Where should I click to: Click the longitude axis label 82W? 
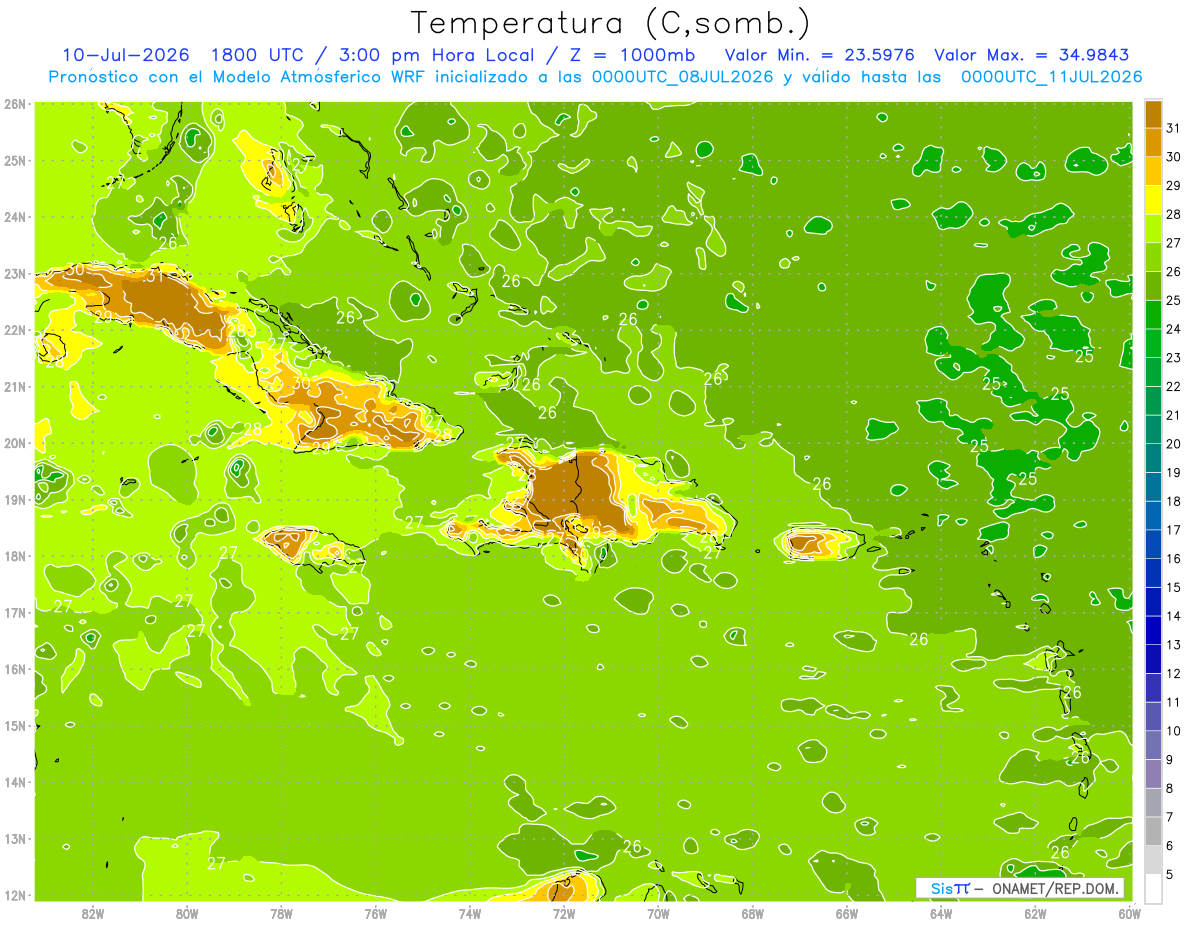tap(93, 913)
